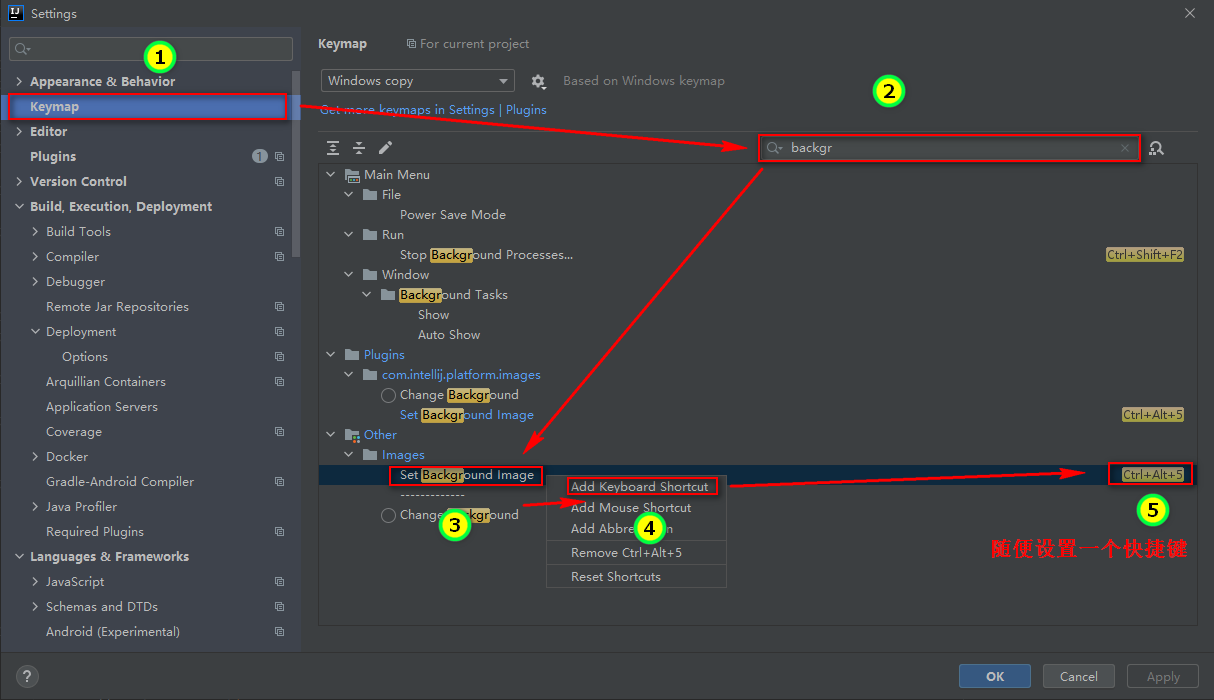Click the project-level icon beside Remote Jar Repositories
Image resolution: width=1214 pixels, height=700 pixels.
point(279,307)
